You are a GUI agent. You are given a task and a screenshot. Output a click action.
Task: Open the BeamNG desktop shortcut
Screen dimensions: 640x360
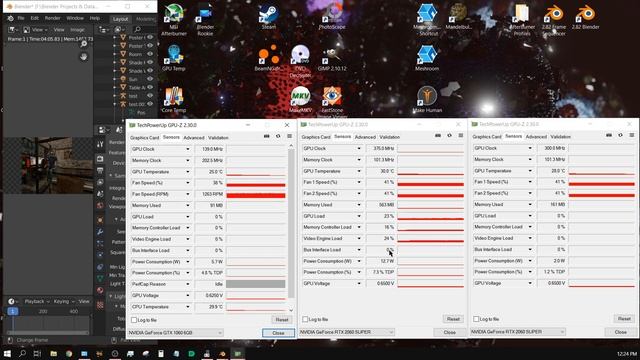coord(268,58)
